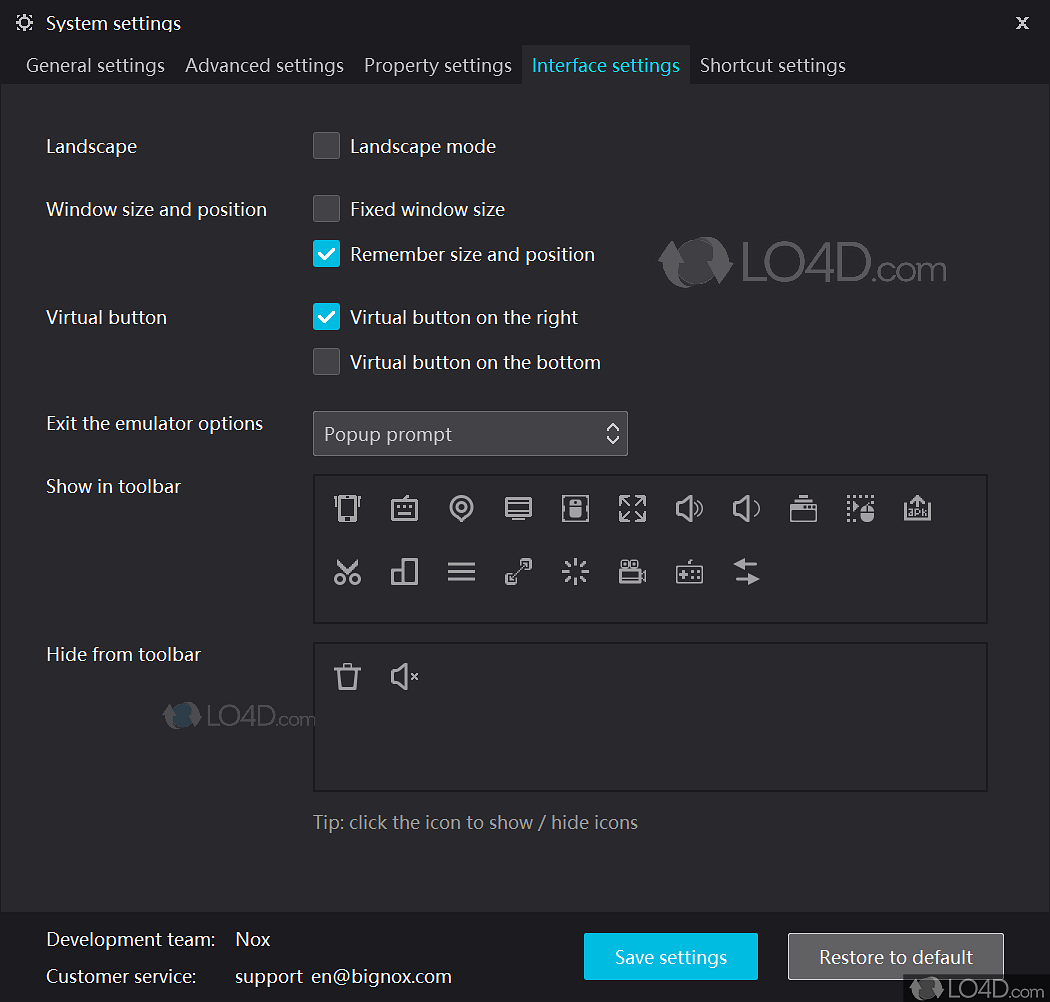Click the mouse-in-square controller icon
1050x1002 pixels.
click(575, 508)
